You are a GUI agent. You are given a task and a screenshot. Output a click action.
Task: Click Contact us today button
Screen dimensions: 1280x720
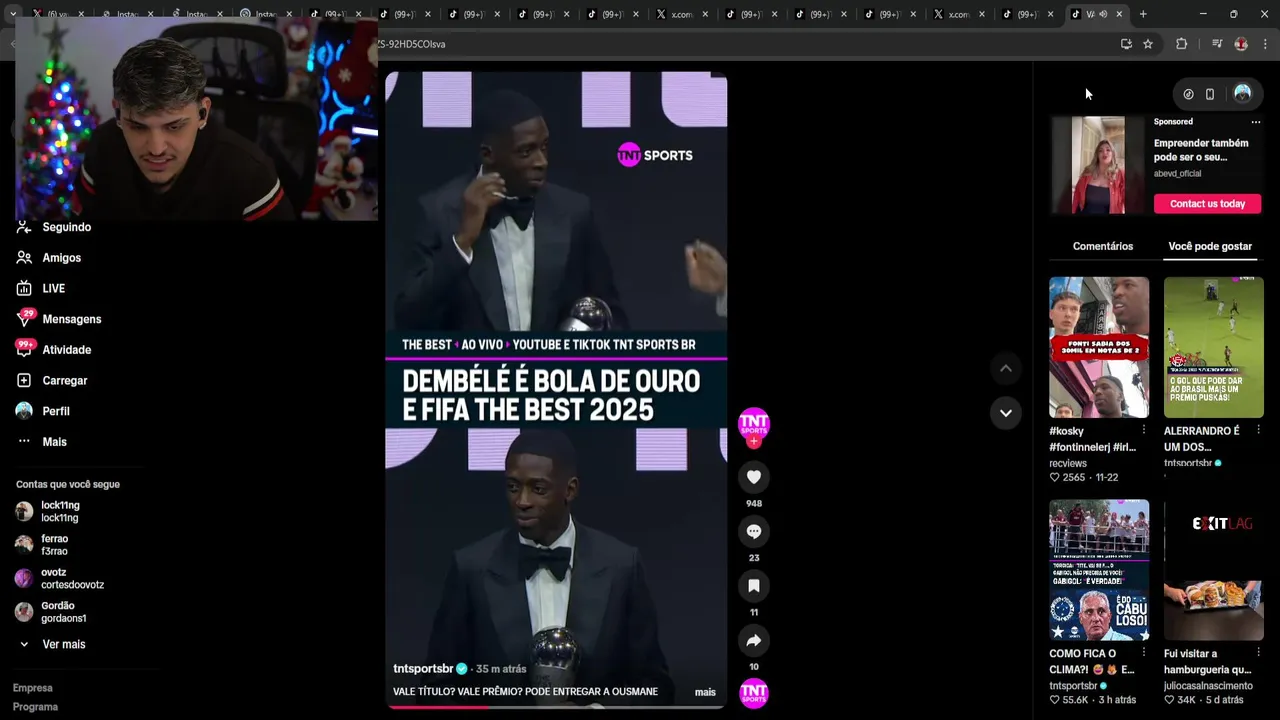pos(1207,203)
